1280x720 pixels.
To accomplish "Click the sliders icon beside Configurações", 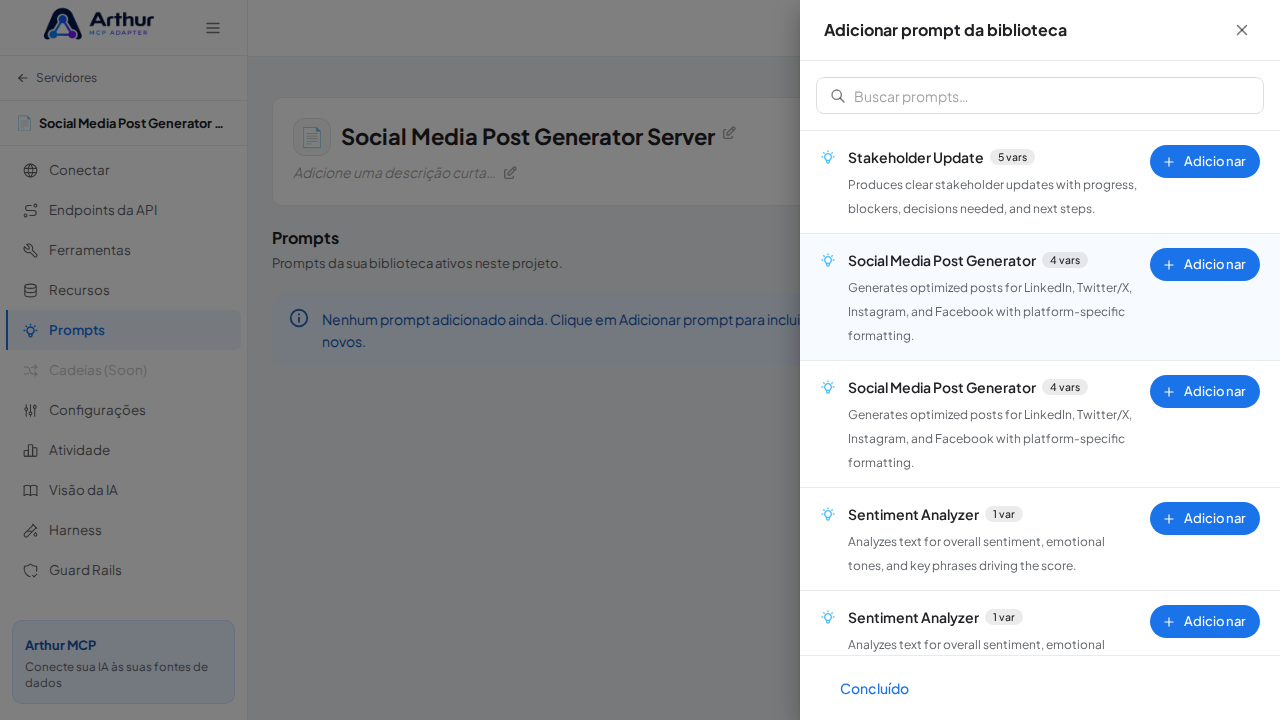I will click(31, 410).
